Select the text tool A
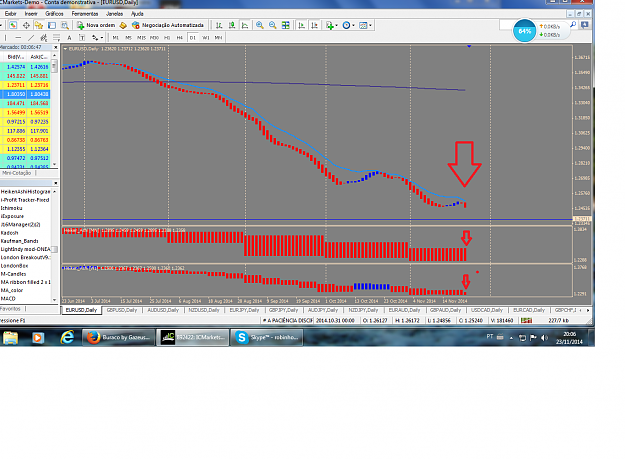Screen dimensions: 625x459 (69, 37)
